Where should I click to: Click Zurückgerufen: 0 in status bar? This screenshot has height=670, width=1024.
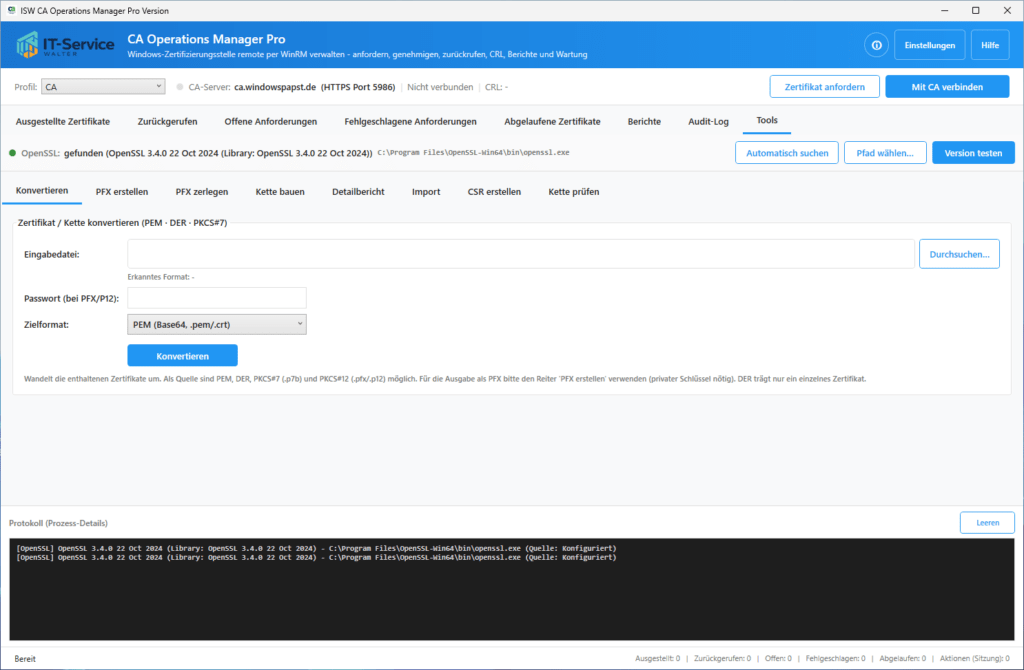[x=722, y=659]
